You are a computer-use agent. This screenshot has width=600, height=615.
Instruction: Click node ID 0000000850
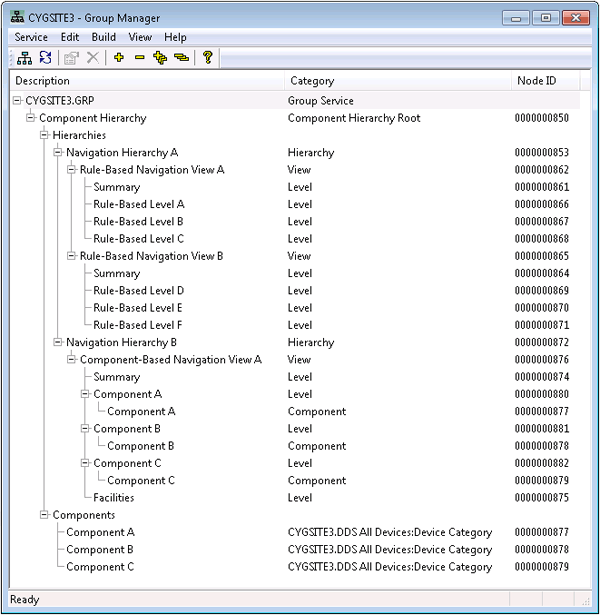[542, 118]
